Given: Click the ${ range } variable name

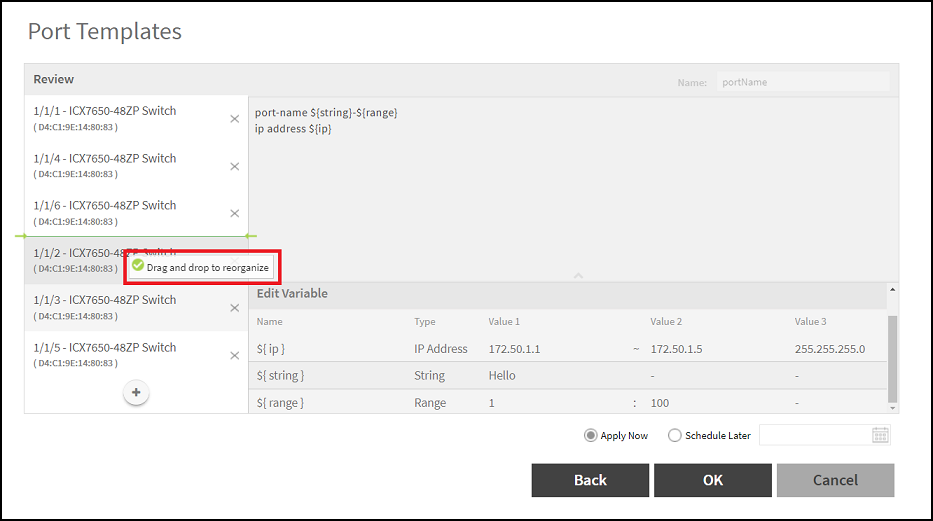Looking at the screenshot, I should 280,403.
